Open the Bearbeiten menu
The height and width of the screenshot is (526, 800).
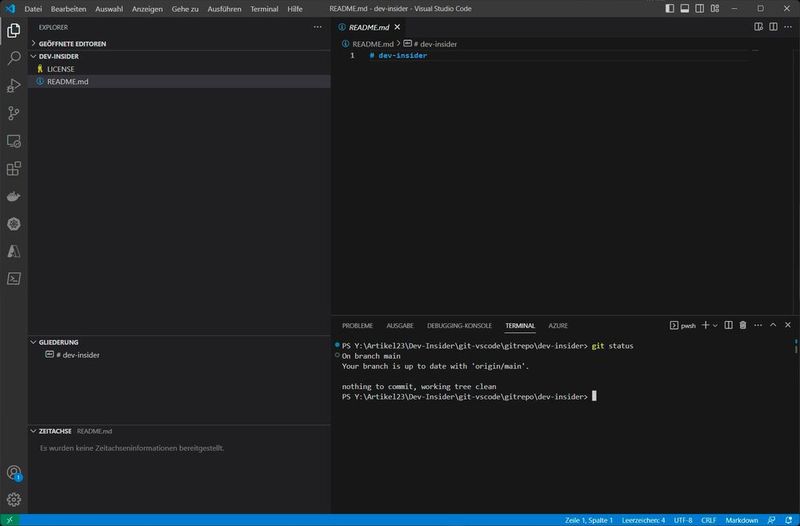[x=68, y=9]
